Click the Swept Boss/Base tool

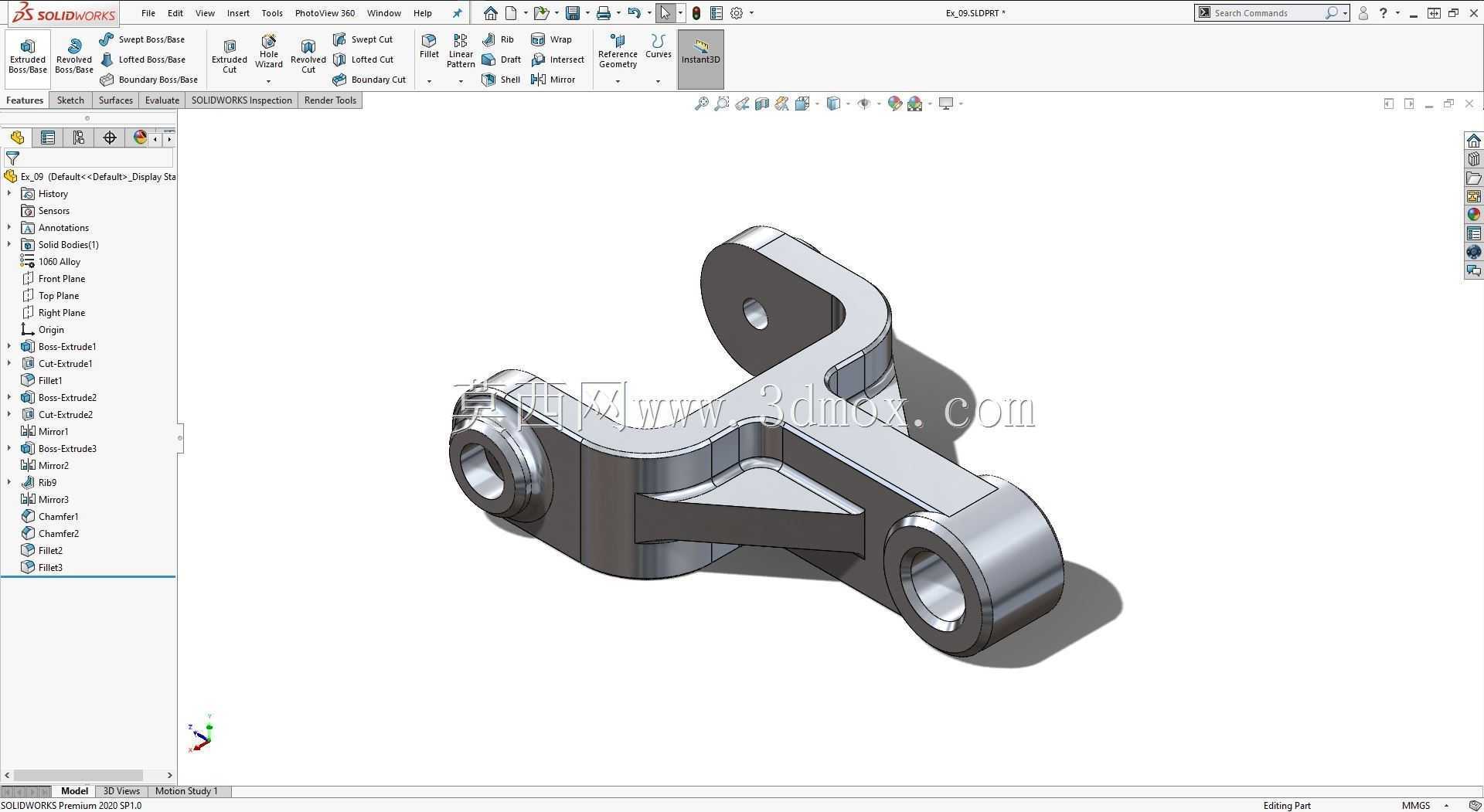[x=142, y=39]
